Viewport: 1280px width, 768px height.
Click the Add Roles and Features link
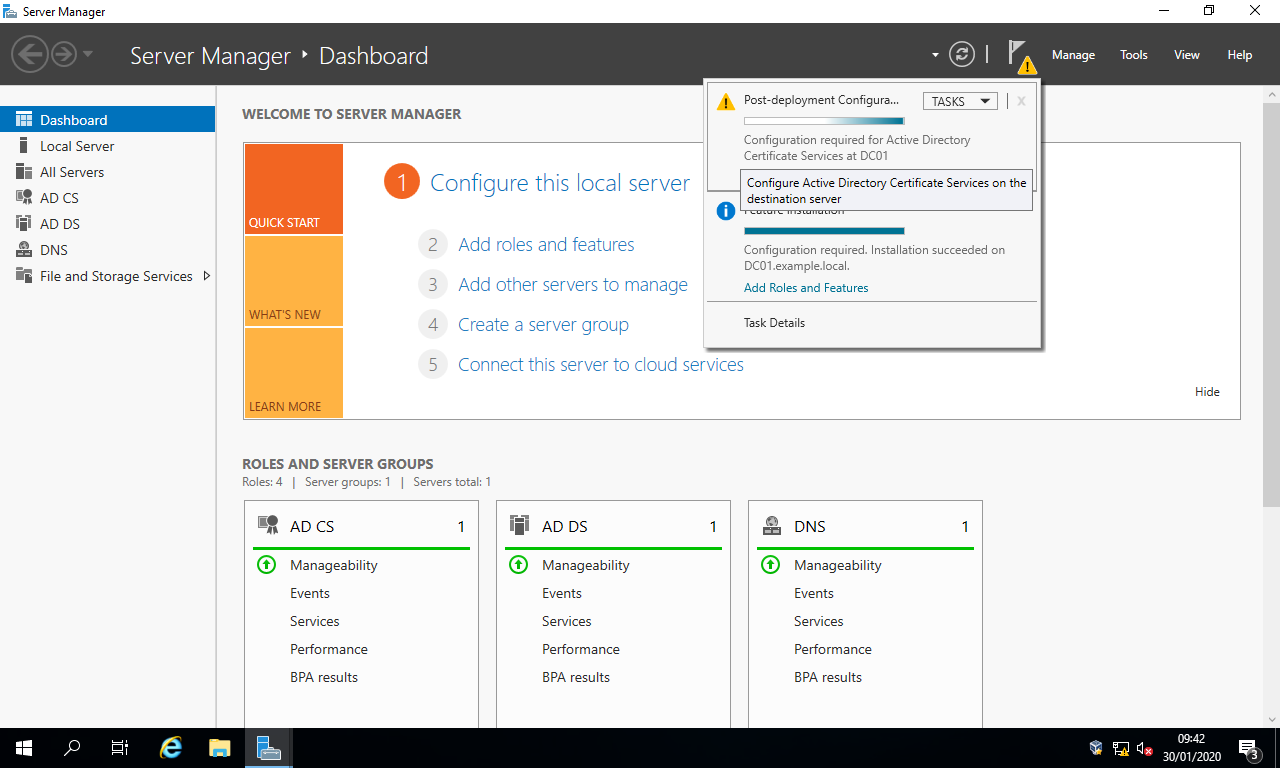(805, 288)
